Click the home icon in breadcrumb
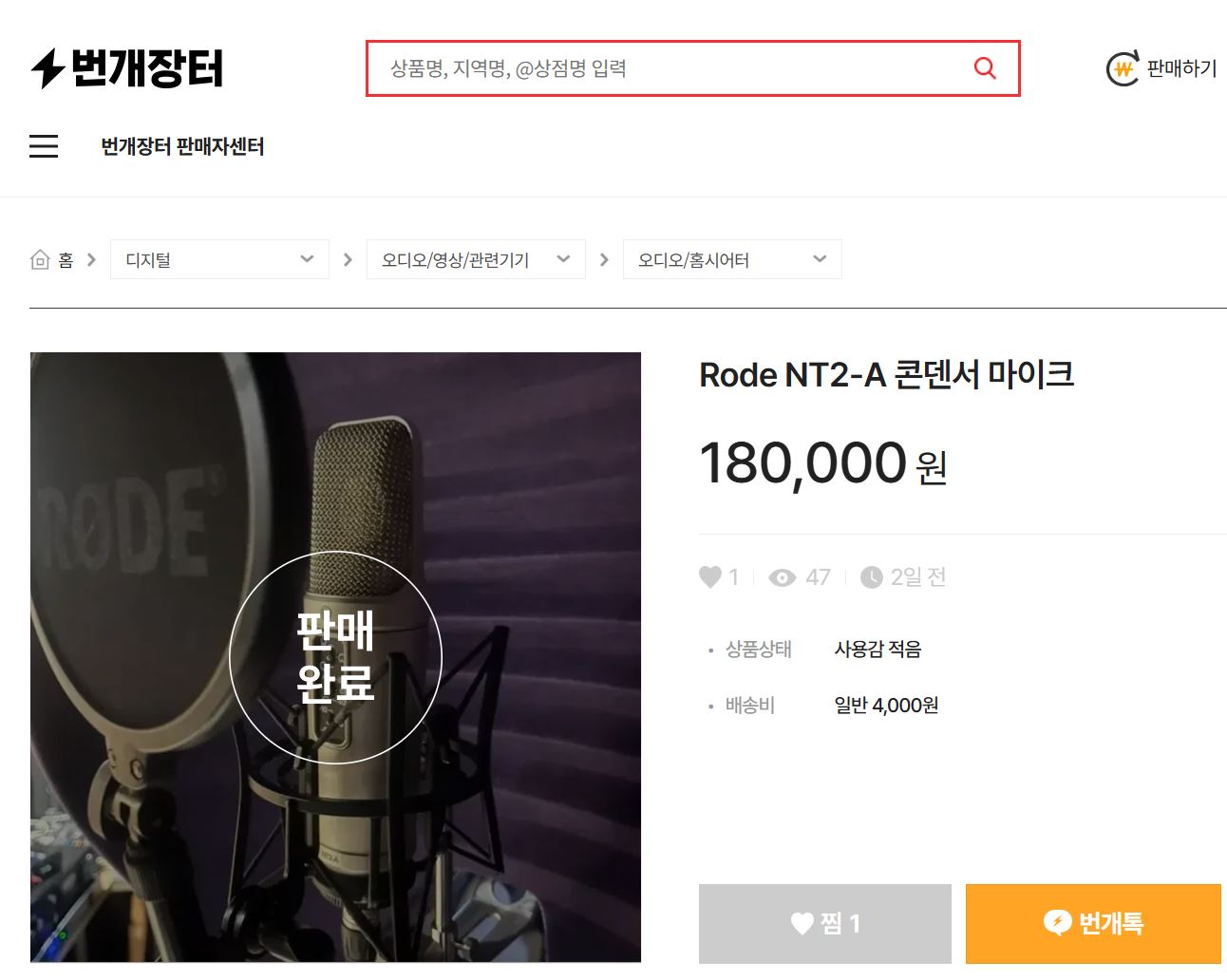The image size is (1227, 980). [x=40, y=259]
